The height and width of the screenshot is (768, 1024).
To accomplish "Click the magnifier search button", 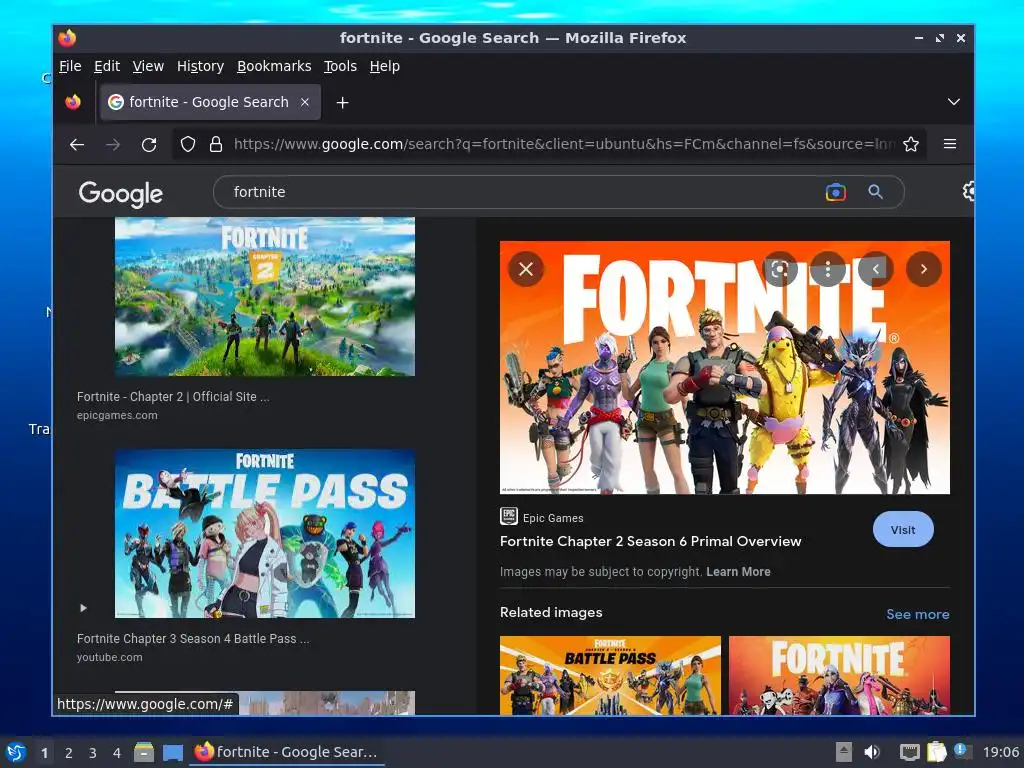I will point(875,192).
